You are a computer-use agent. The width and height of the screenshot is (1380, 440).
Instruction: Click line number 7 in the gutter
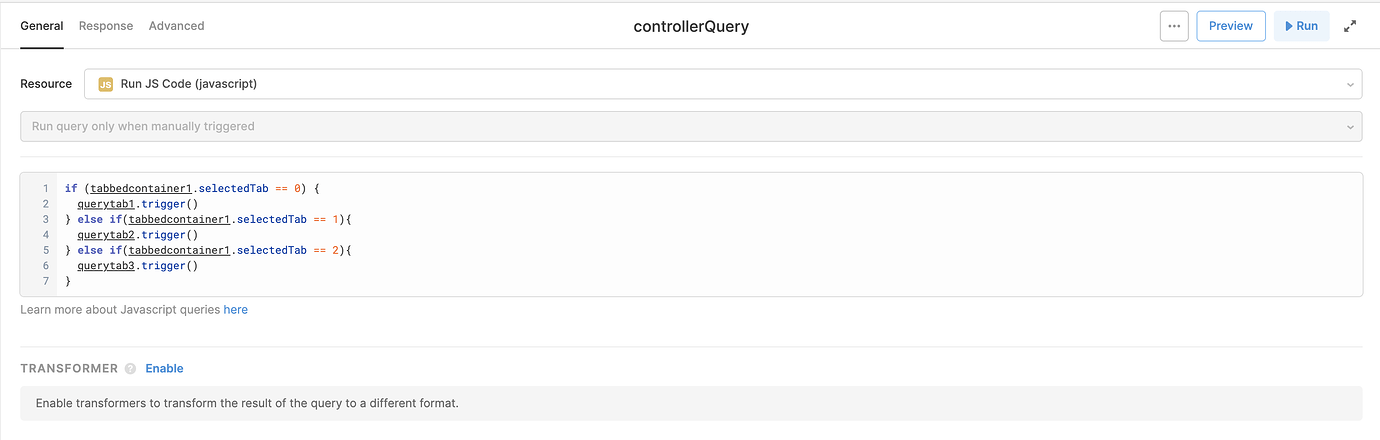45,282
